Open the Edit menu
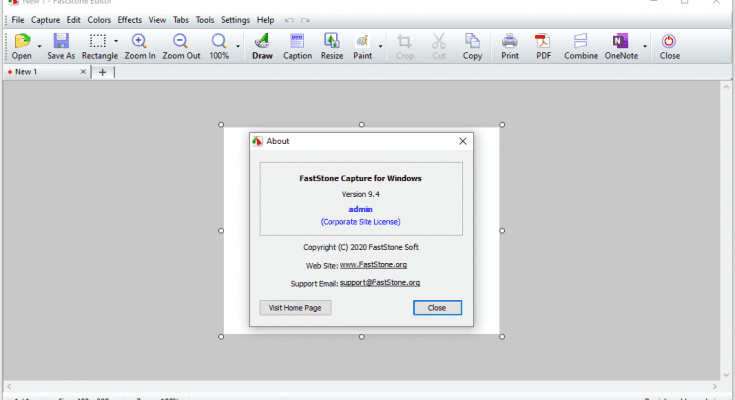 74,20
